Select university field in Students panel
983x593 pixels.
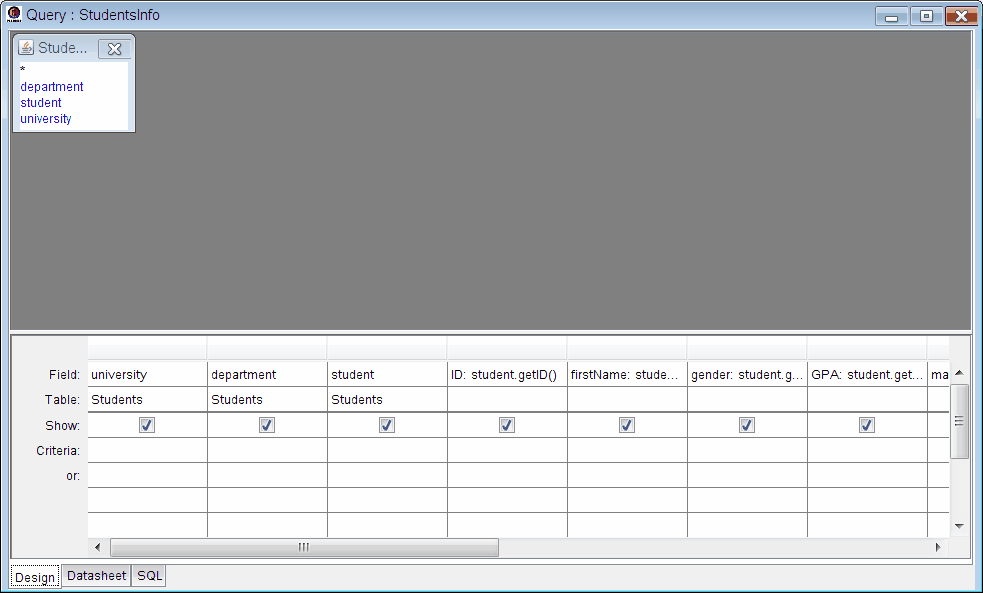[46, 118]
